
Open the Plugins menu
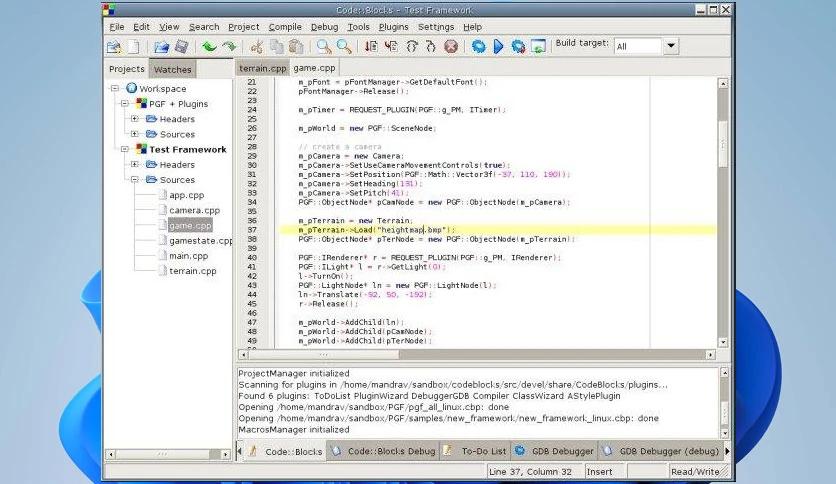click(393, 27)
